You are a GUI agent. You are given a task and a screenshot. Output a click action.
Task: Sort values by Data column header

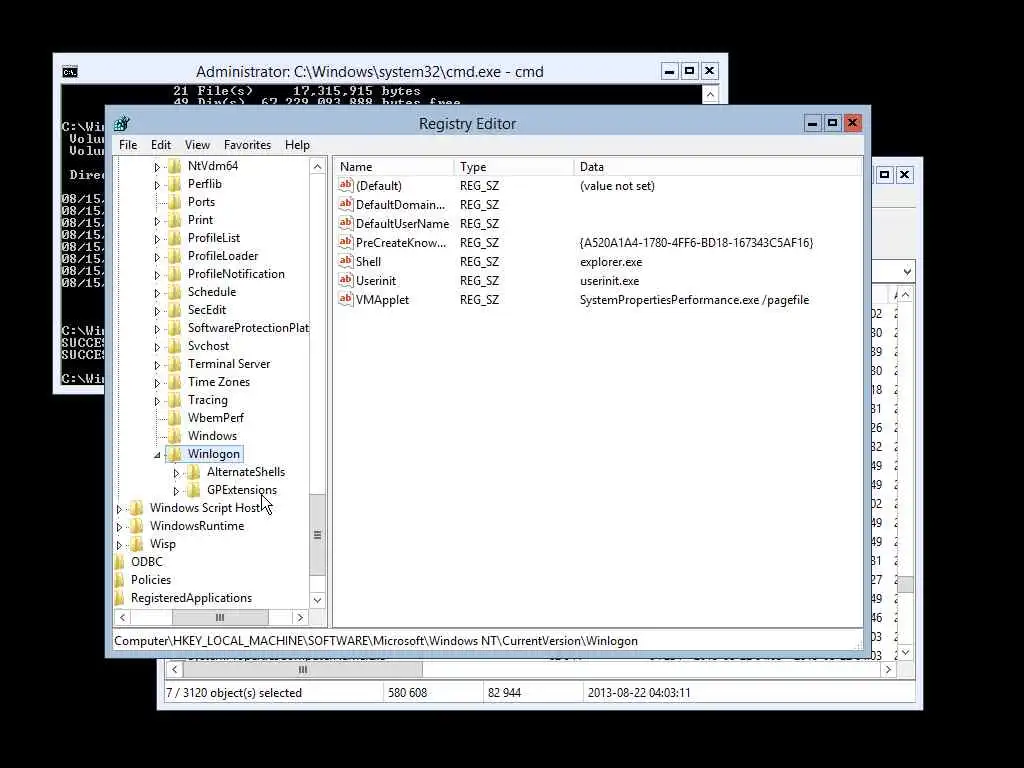tap(718, 167)
